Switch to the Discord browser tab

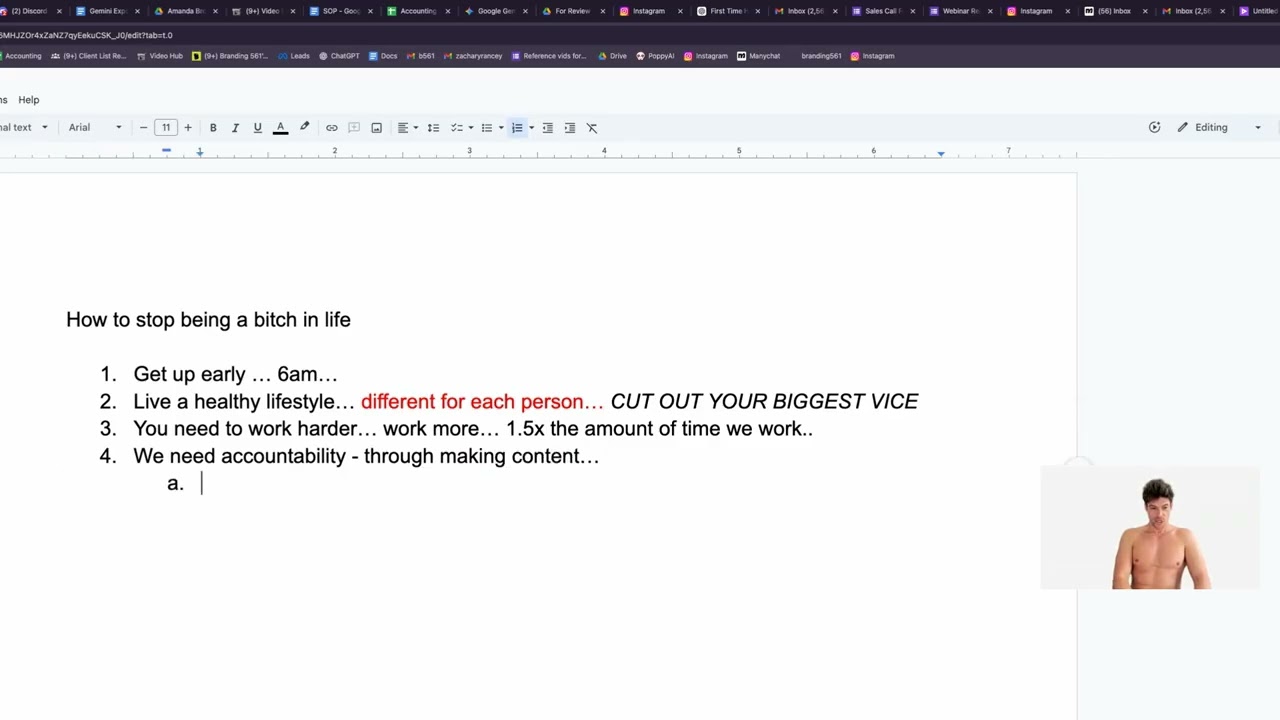pos(30,11)
